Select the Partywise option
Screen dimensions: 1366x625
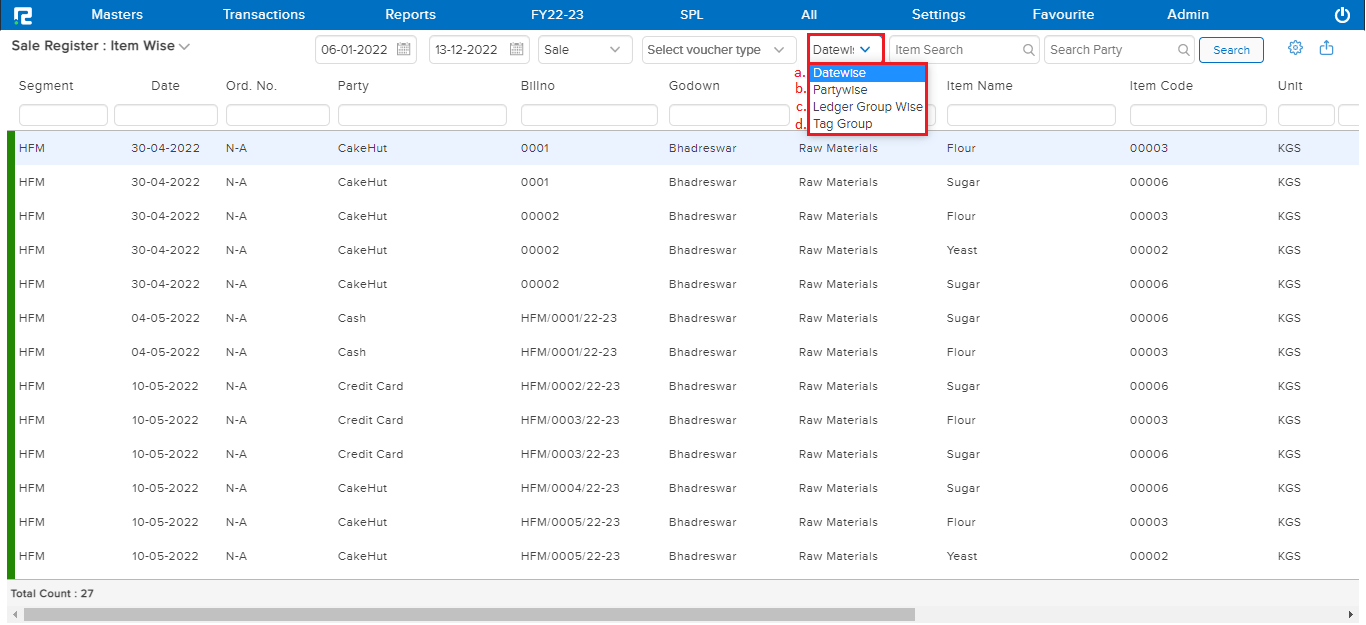(840, 90)
